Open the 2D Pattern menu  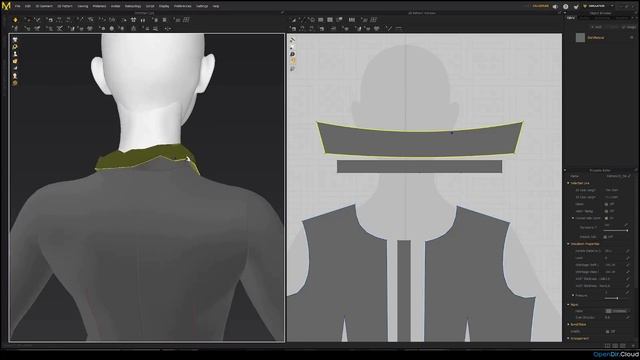point(65,6)
